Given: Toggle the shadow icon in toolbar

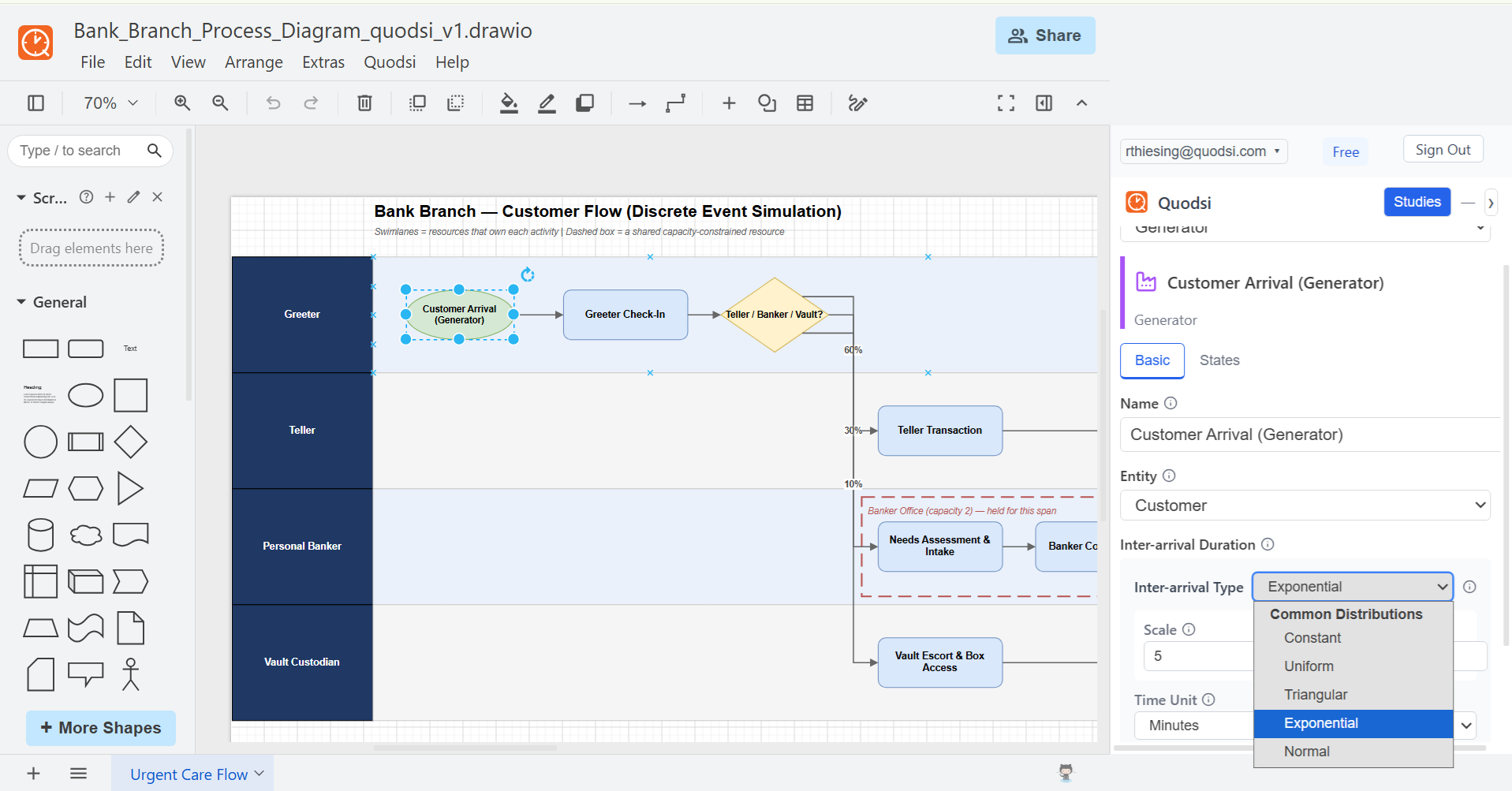Looking at the screenshot, I should click(584, 103).
